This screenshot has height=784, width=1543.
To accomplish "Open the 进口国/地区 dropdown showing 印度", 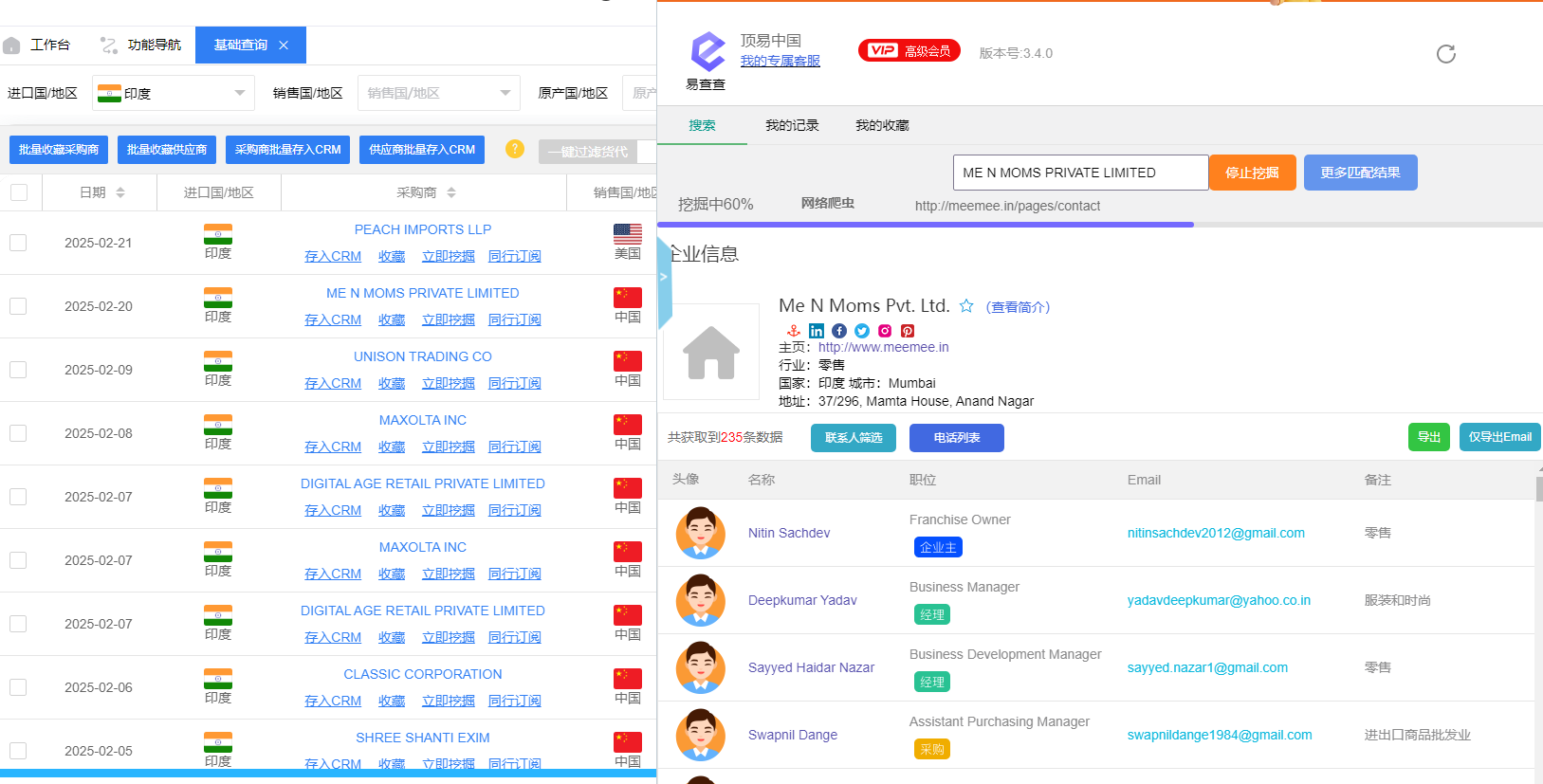I will coord(174,93).
